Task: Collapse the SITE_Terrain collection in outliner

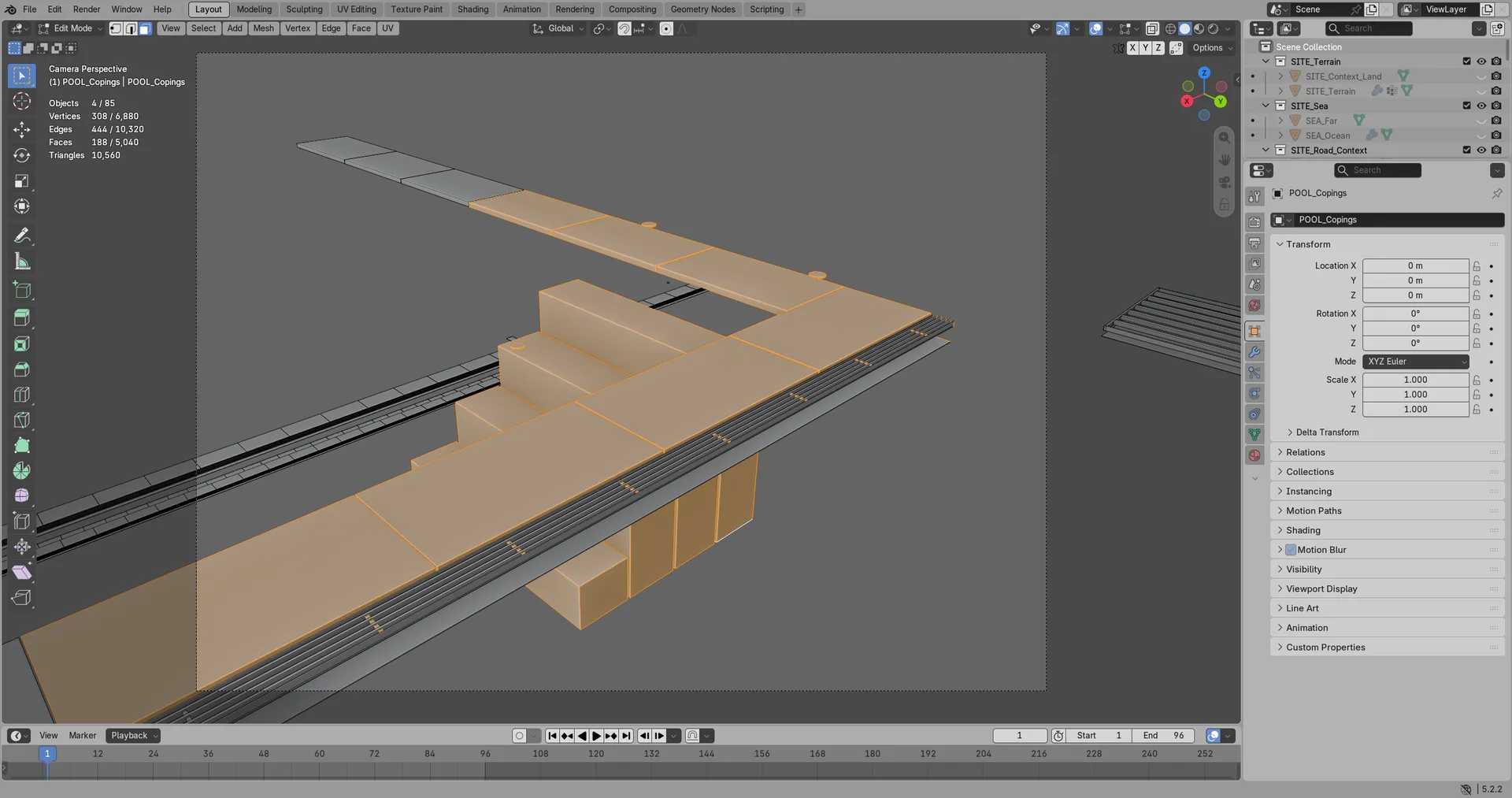Action: [x=1266, y=61]
